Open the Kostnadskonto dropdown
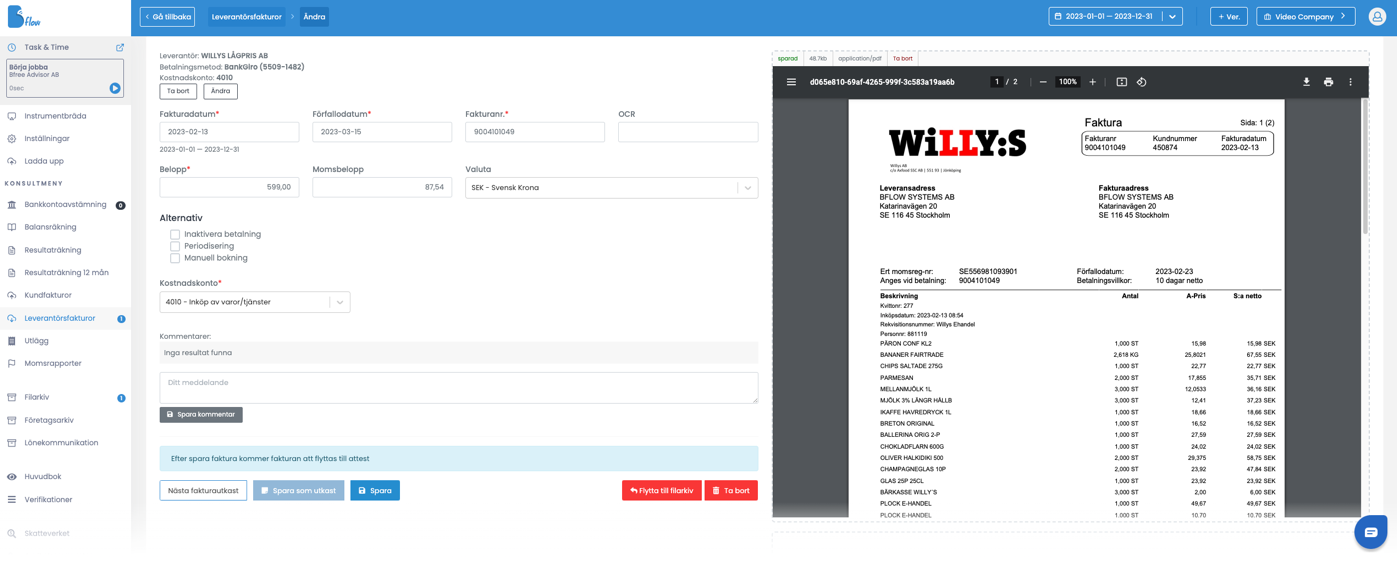The image size is (1397, 561). point(255,302)
